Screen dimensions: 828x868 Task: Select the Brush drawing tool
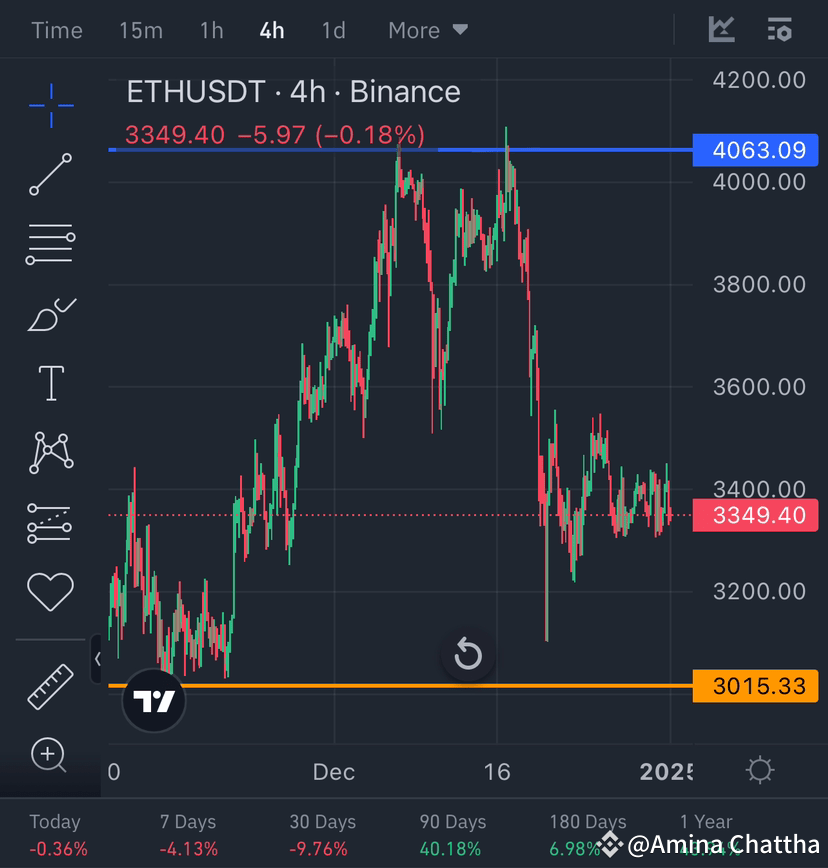pyautogui.click(x=50, y=312)
